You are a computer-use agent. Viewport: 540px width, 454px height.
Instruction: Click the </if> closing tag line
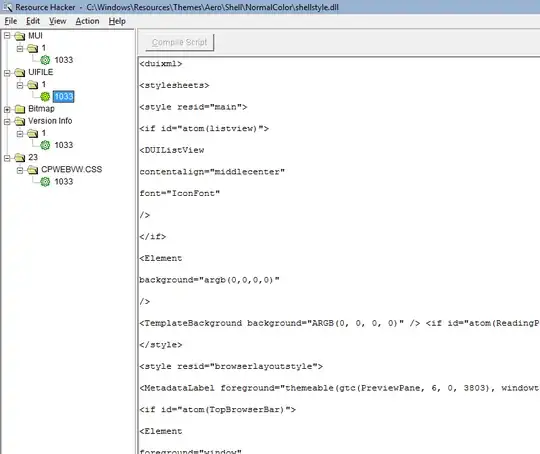click(x=153, y=237)
